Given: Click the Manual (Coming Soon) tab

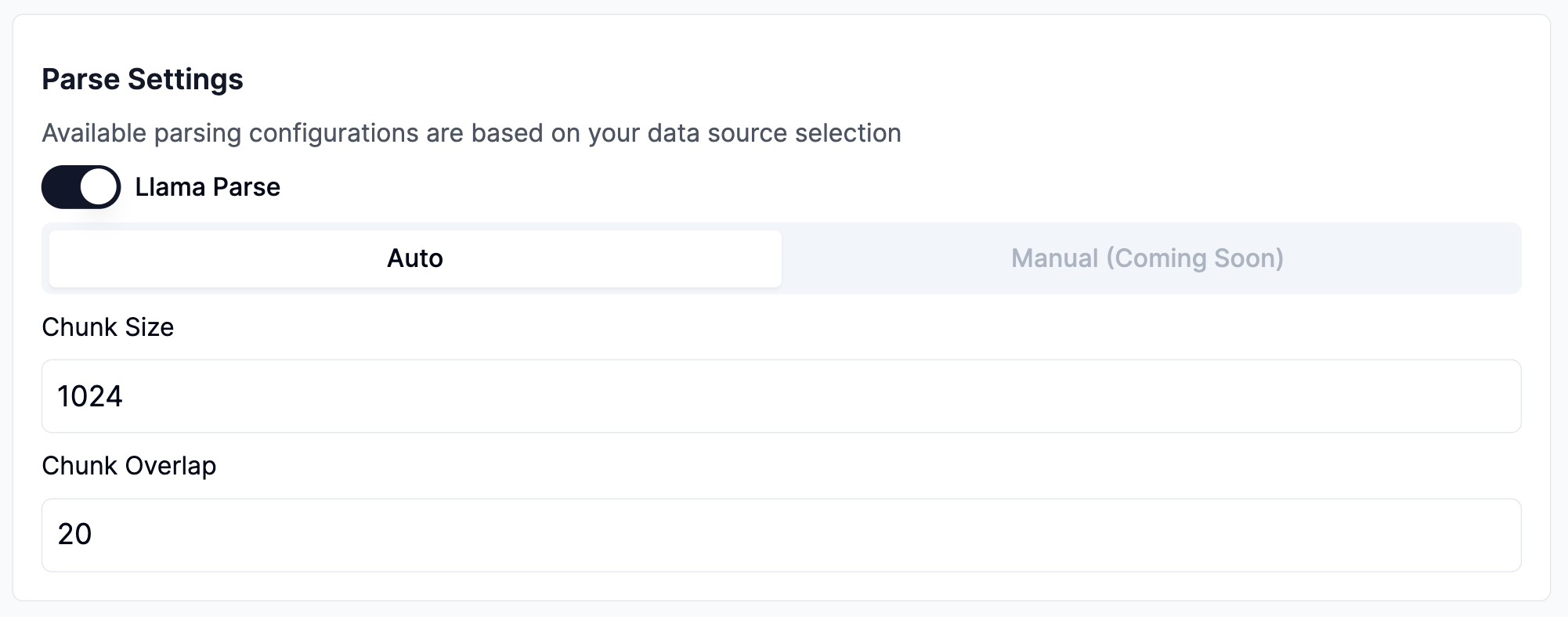Looking at the screenshot, I should [x=1147, y=258].
